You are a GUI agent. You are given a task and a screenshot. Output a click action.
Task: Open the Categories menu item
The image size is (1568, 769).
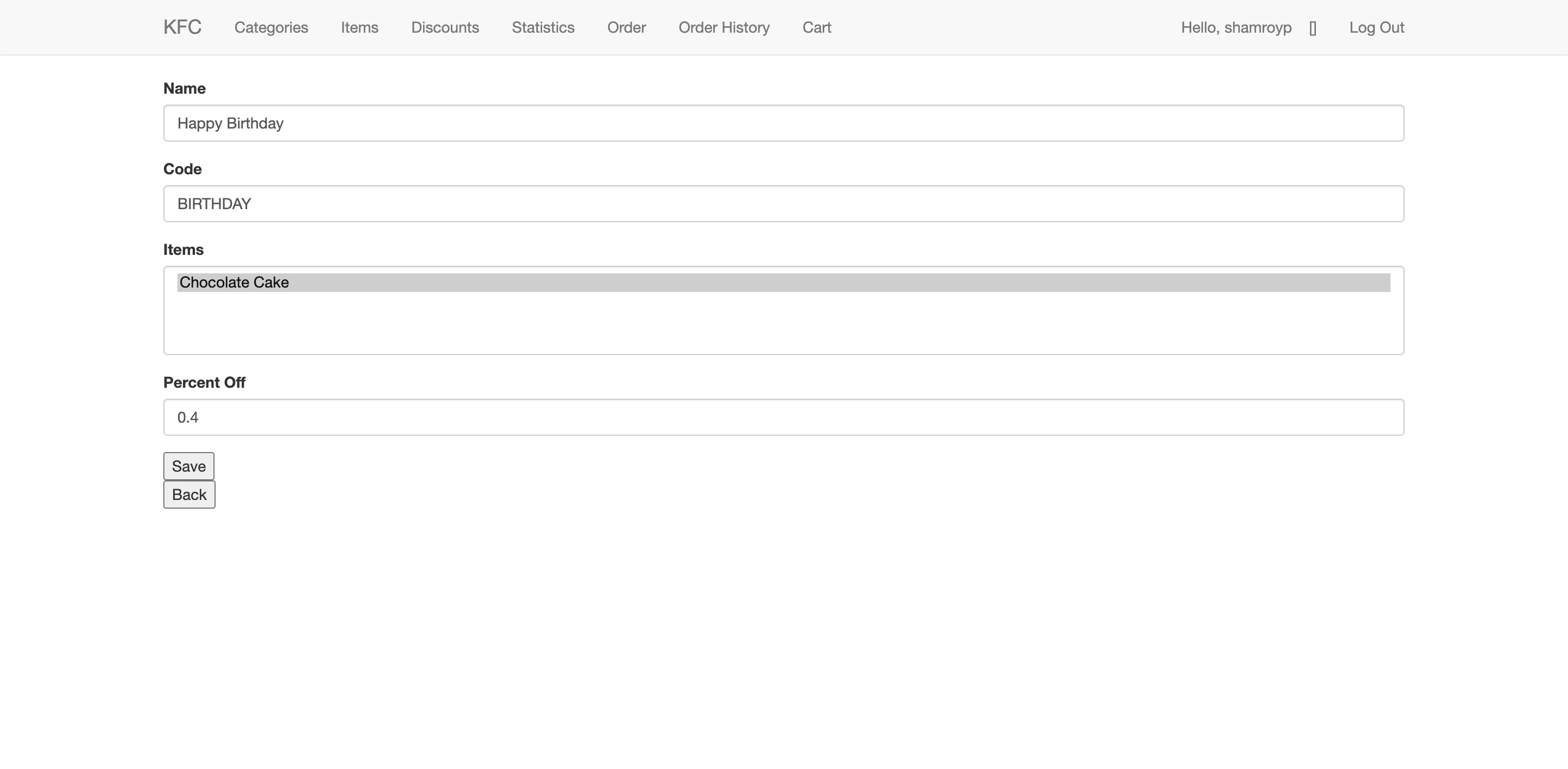point(271,27)
